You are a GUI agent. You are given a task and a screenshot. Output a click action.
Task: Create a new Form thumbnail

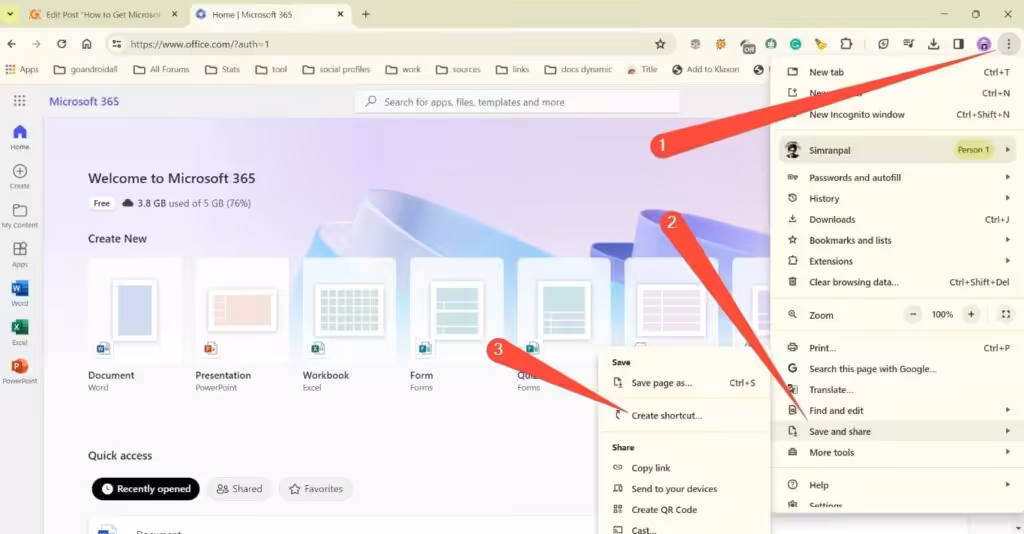point(456,309)
